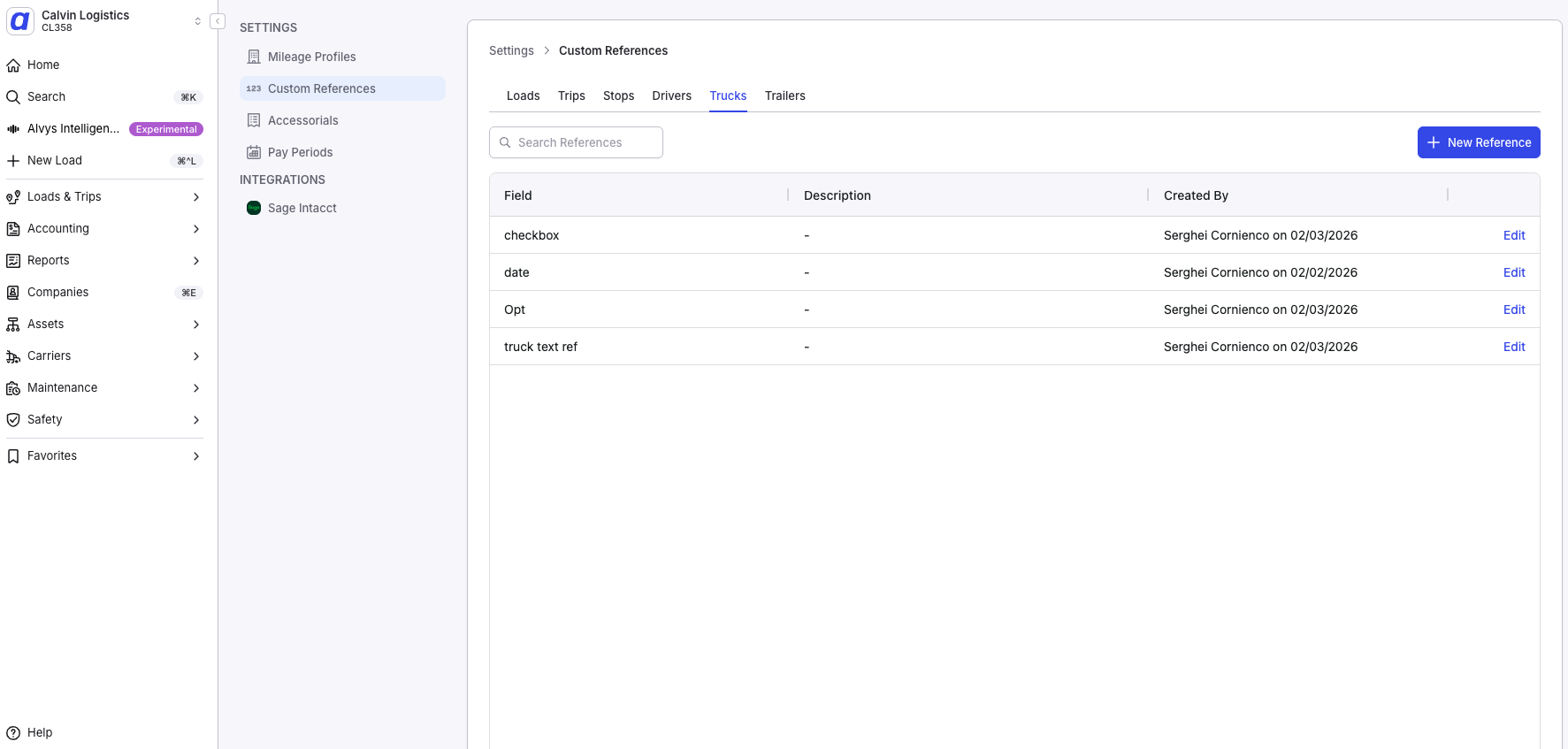Expand the Loads & Trips menu chevron
This screenshot has height=749, width=1568.
point(196,197)
